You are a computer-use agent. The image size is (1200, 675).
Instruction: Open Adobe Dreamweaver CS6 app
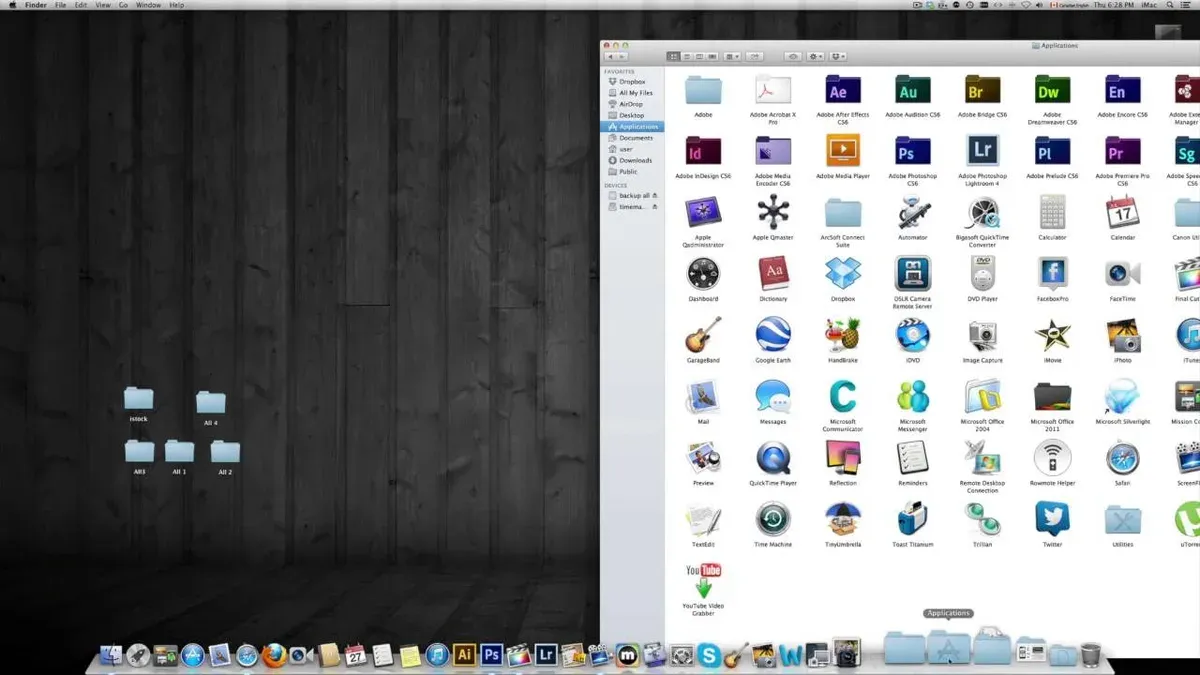(1052, 92)
